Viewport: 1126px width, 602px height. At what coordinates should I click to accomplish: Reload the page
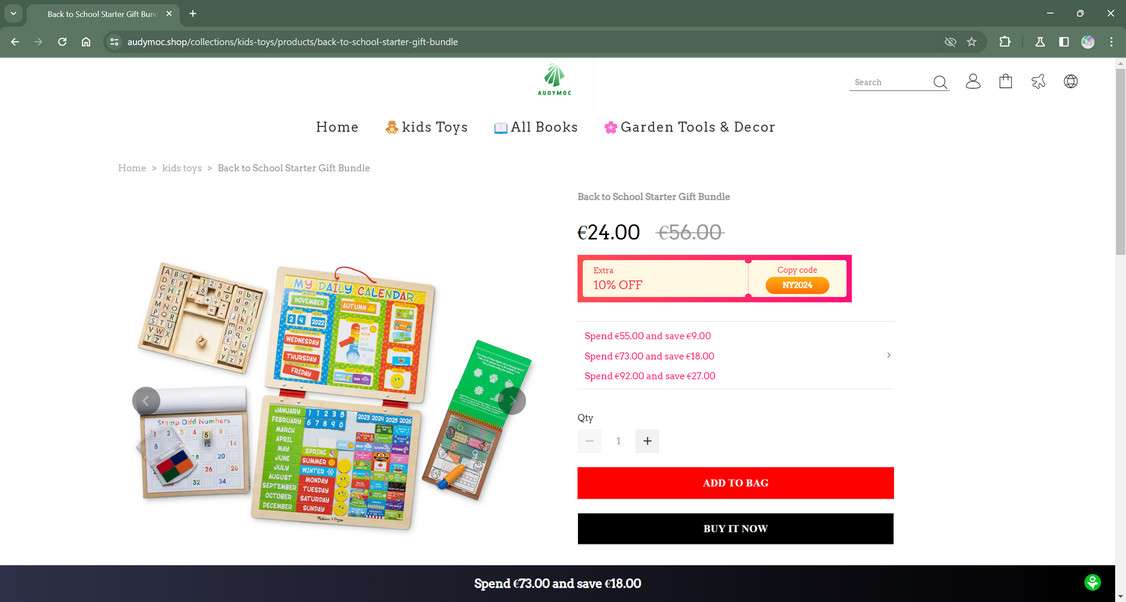(x=62, y=42)
